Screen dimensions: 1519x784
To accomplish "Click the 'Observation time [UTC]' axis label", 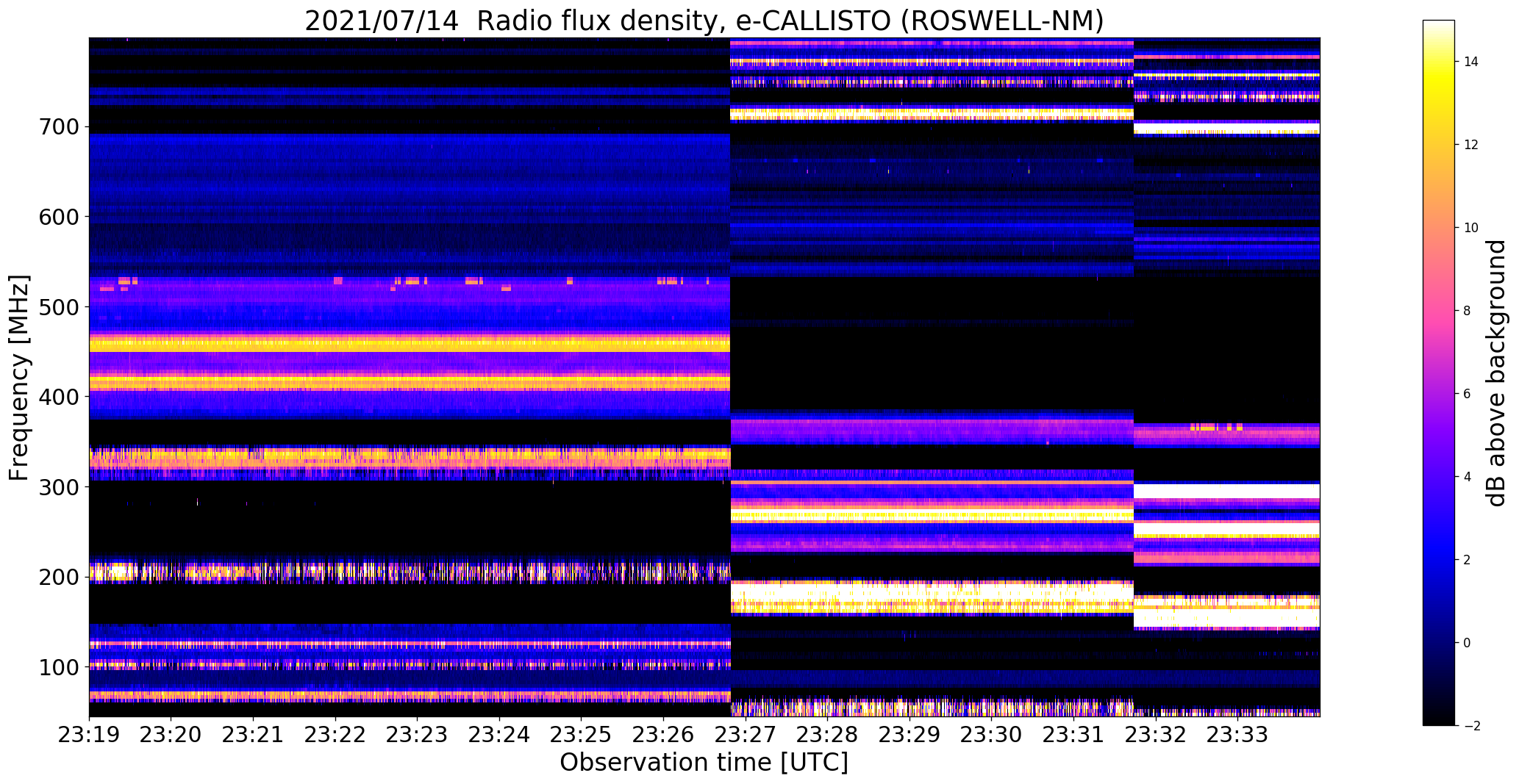I will 704,763.
